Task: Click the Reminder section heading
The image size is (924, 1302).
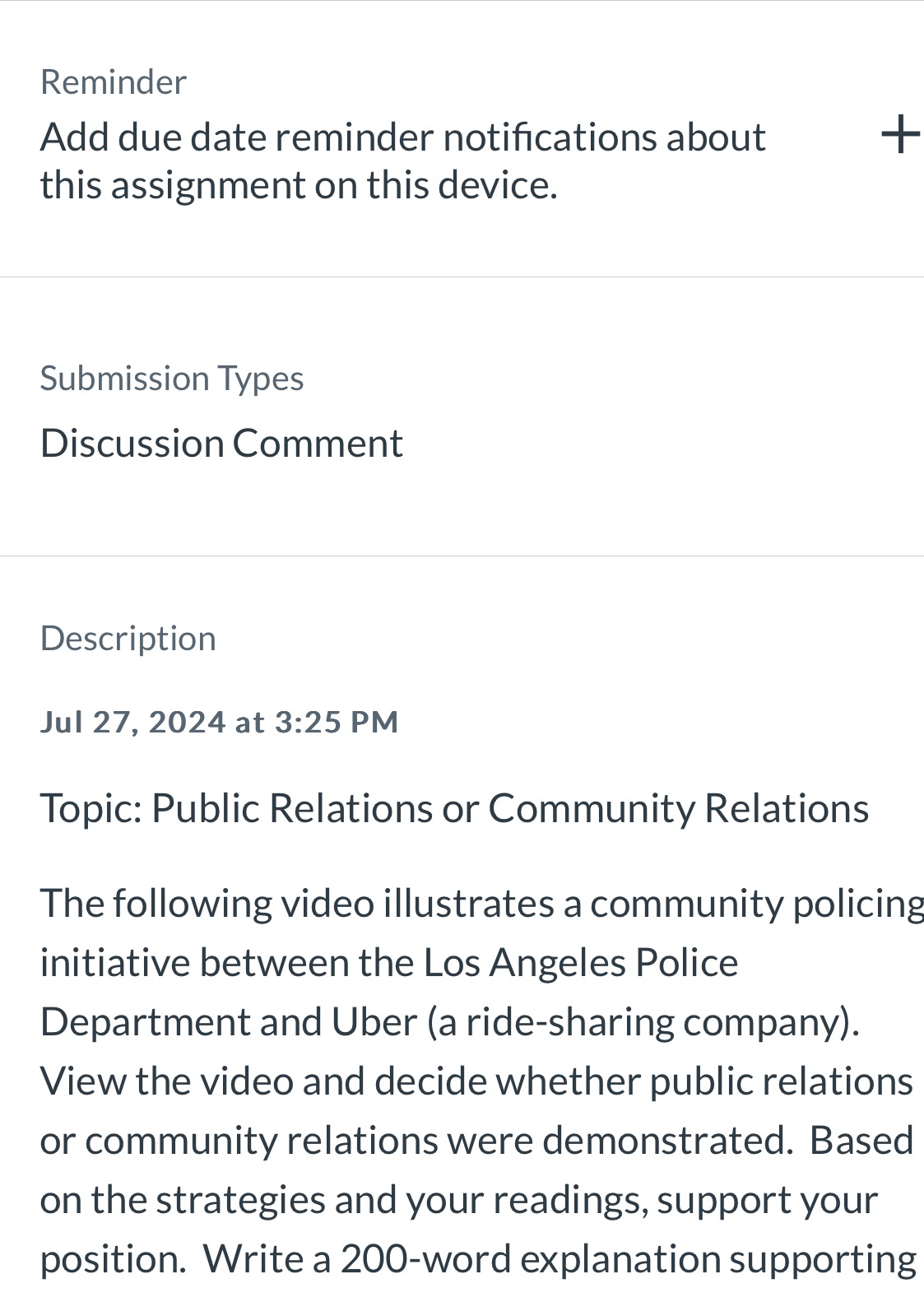Action: [x=113, y=81]
